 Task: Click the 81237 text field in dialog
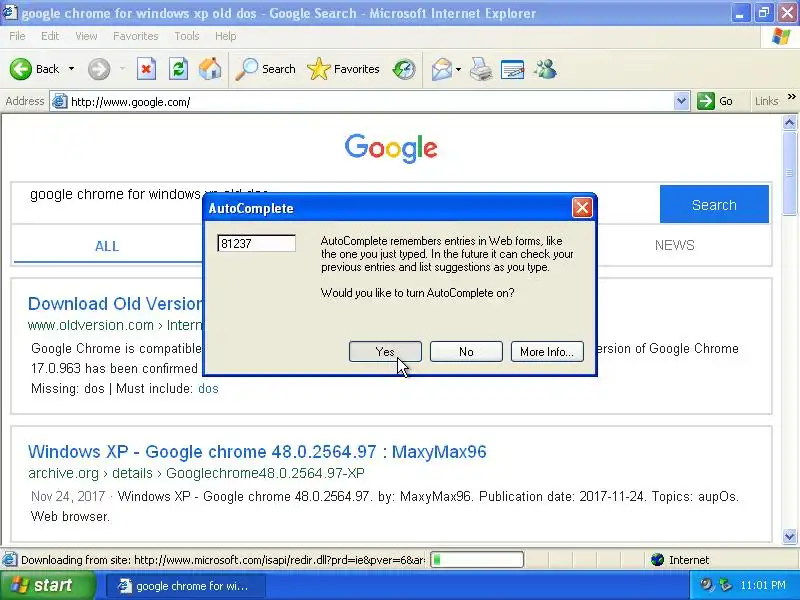257,243
